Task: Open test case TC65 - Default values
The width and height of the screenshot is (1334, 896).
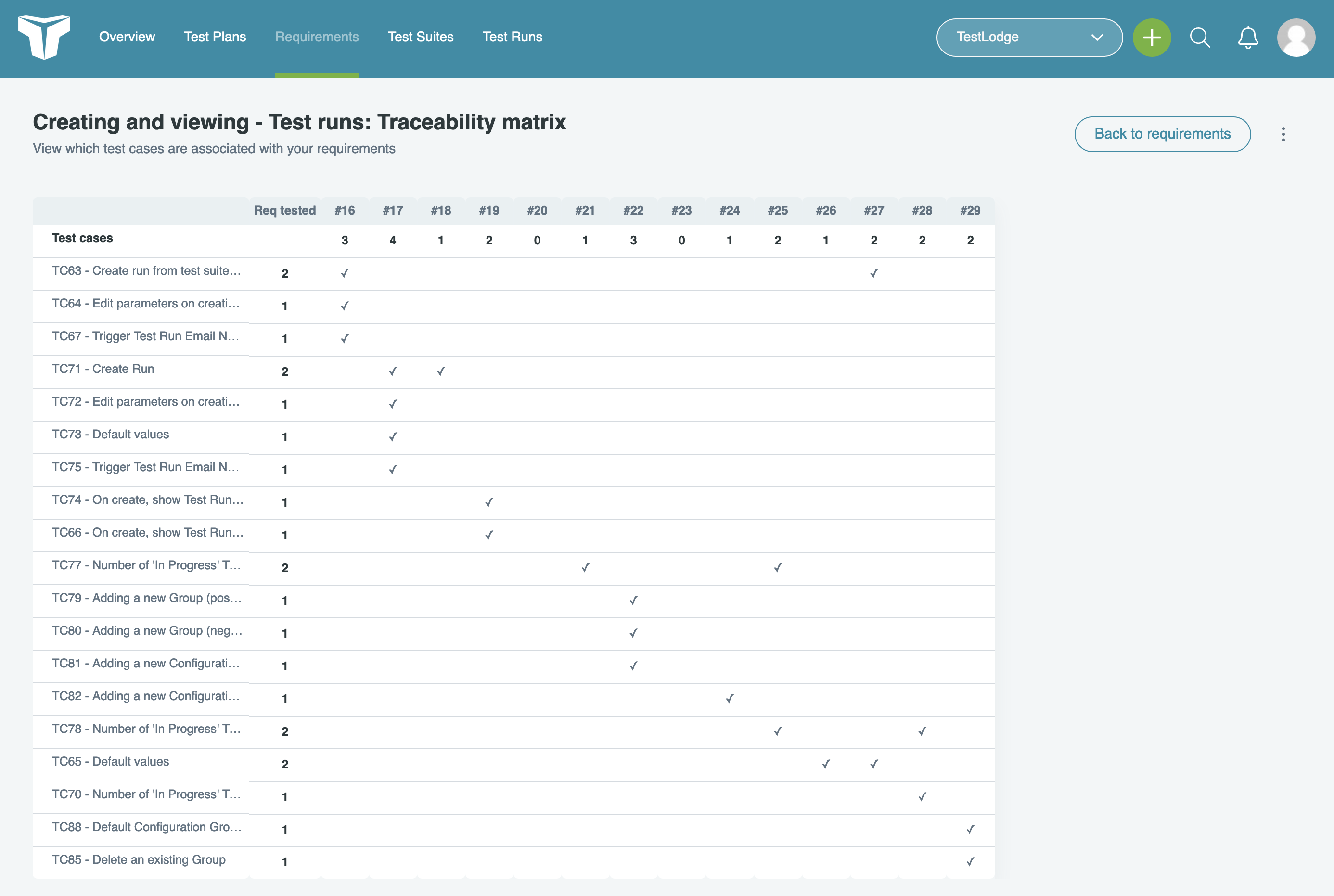Action: pos(110,762)
